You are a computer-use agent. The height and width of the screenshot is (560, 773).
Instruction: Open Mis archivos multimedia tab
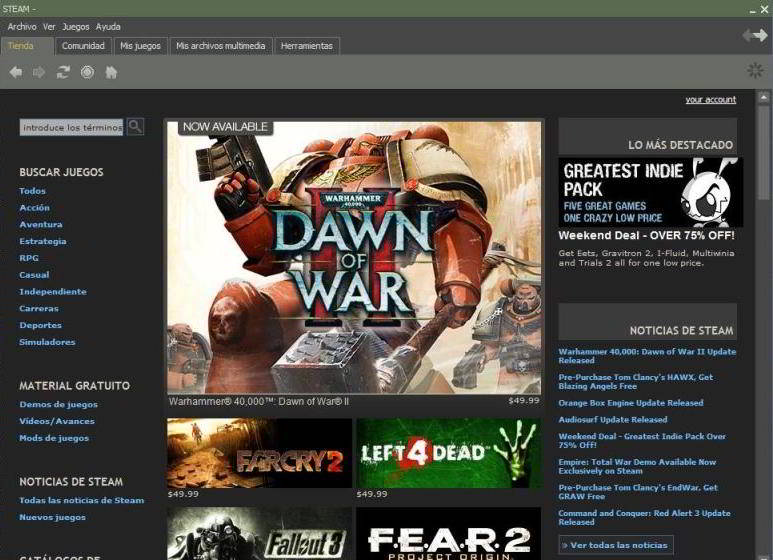pyautogui.click(x=220, y=46)
